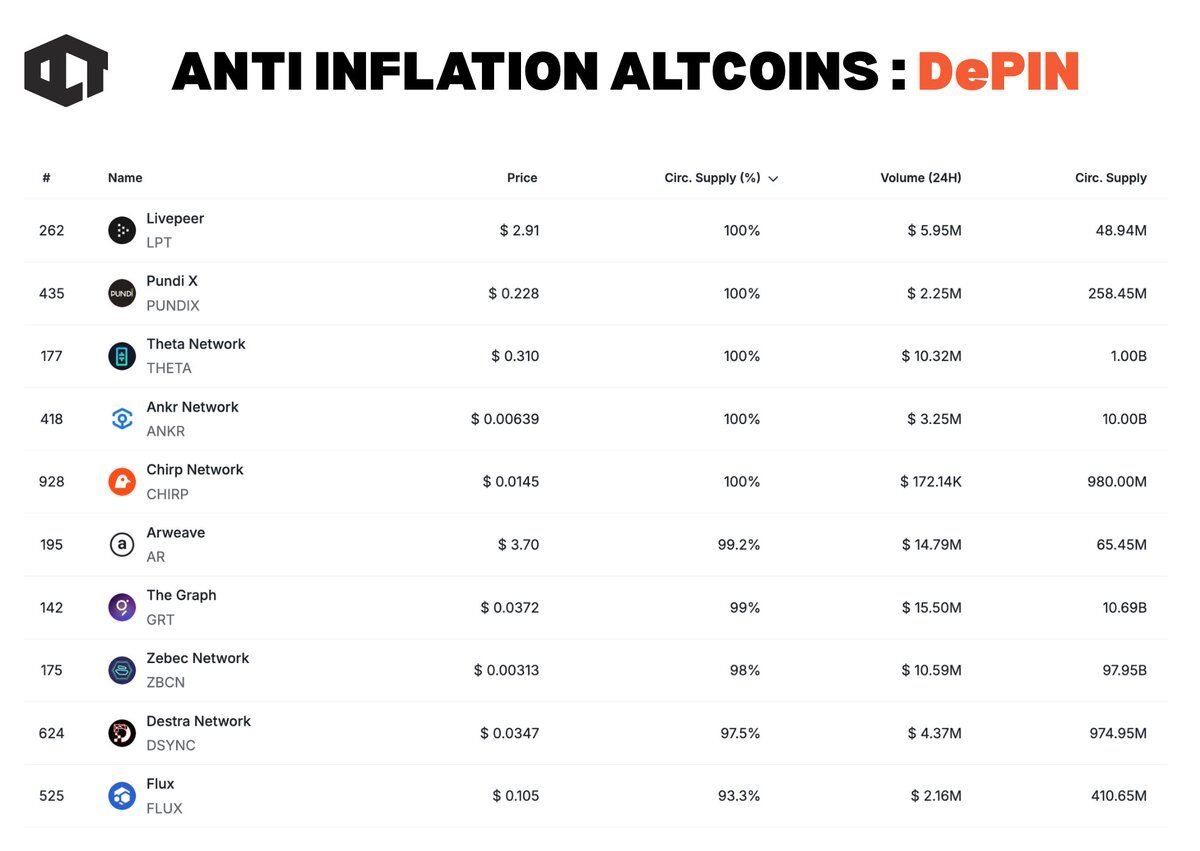The height and width of the screenshot is (851, 1200).
Task: Click the Flux coin icon
Action: click(x=122, y=796)
